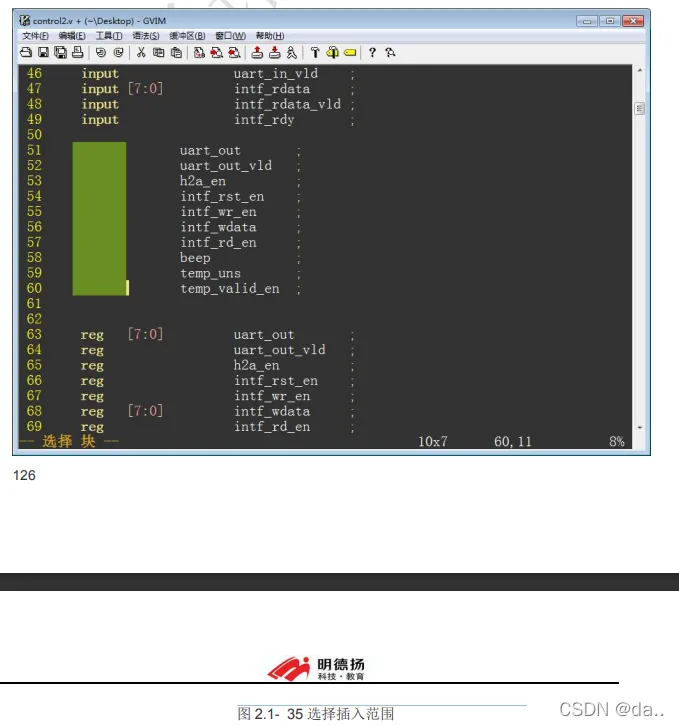This screenshot has width=679, height=726.
Task: Click 'intf_rdata_vld' on line 48
Action: [287, 104]
